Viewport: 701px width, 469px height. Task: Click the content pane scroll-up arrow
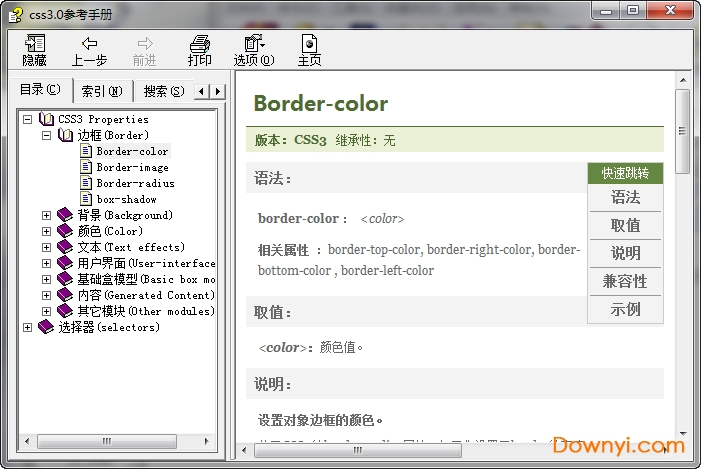coord(683,80)
